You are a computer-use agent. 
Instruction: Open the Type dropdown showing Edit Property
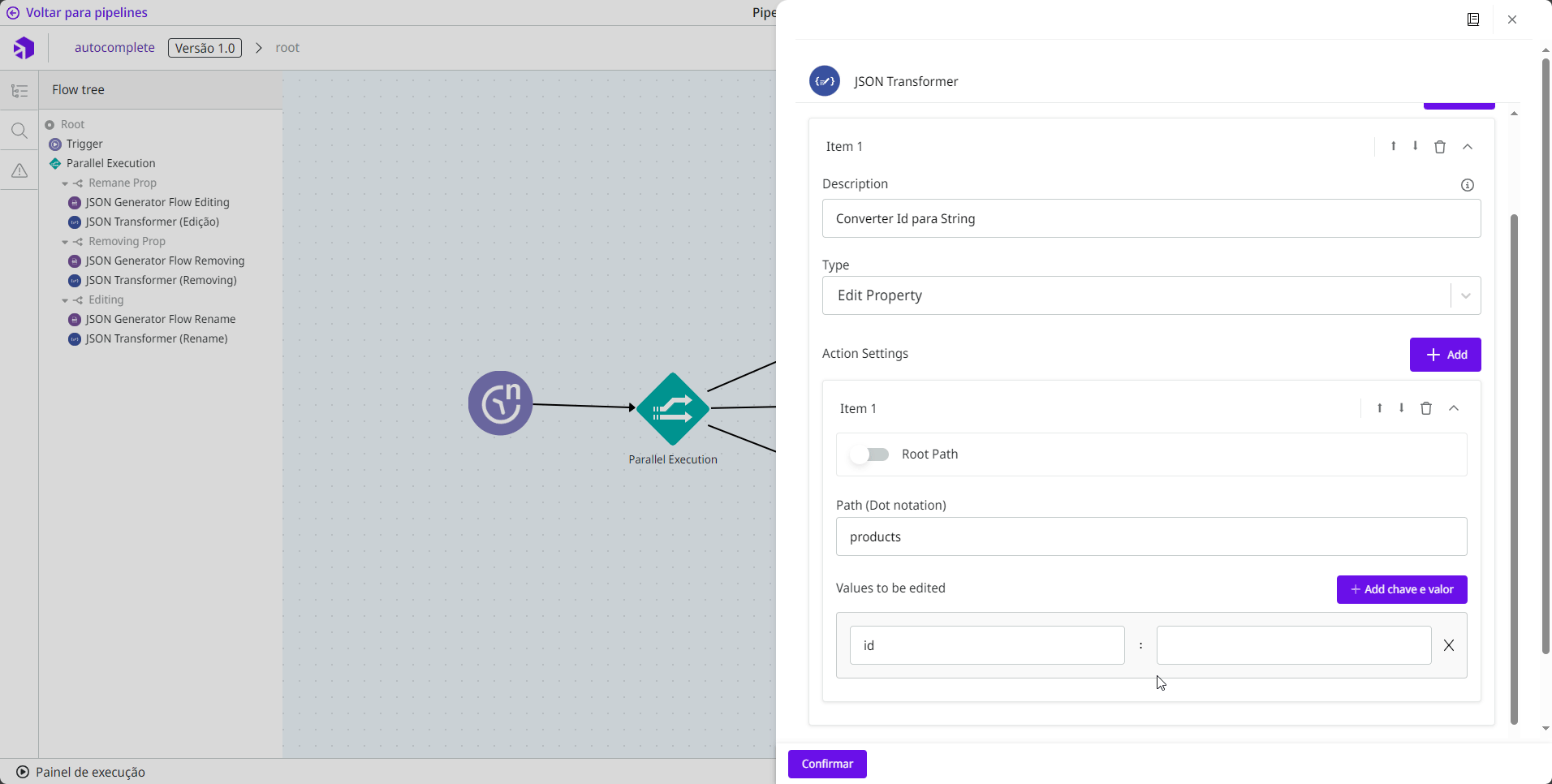[1151, 295]
